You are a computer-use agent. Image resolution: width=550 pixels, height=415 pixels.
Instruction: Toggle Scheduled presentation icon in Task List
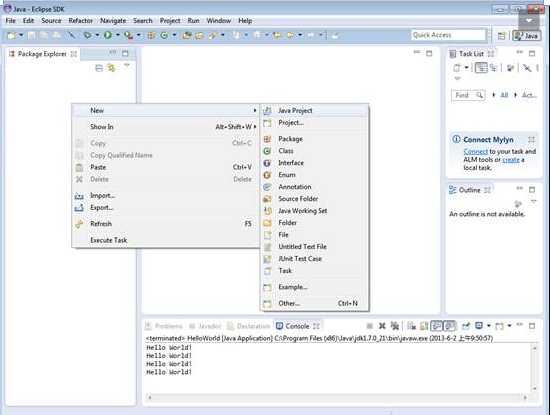click(494, 68)
